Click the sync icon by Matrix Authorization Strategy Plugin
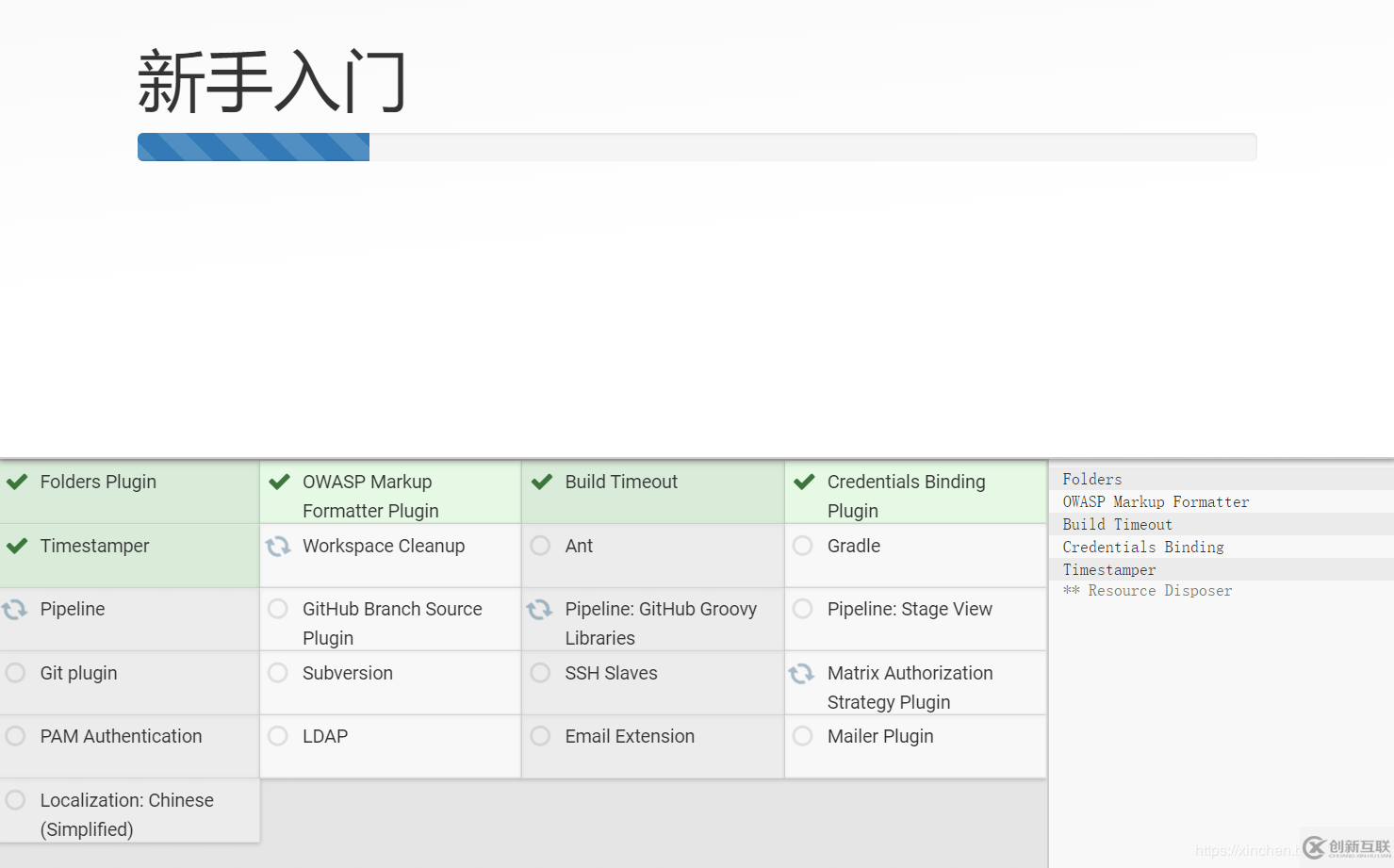The height and width of the screenshot is (868, 1394). point(802,673)
